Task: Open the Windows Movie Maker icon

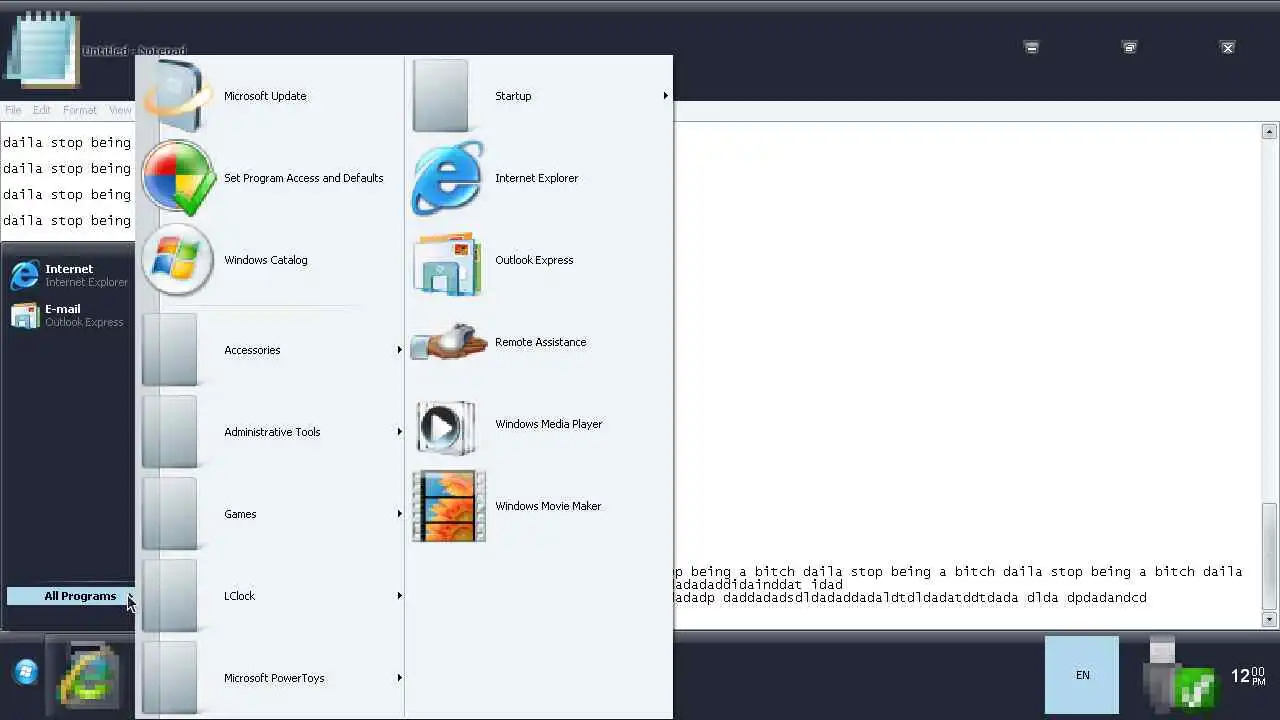Action: [449, 506]
